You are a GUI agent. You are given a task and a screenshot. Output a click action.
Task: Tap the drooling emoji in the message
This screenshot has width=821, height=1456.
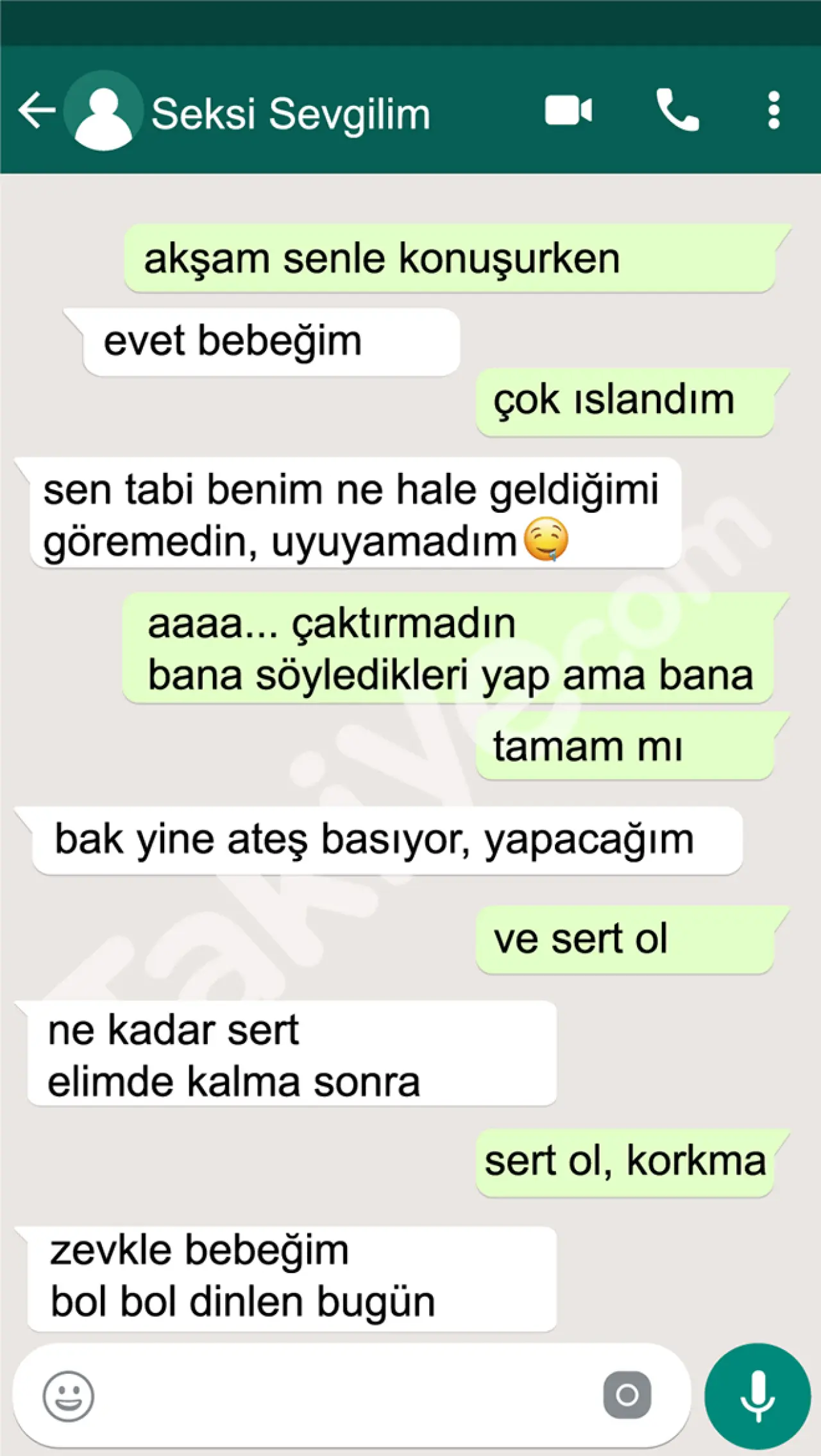coord(546,538)
